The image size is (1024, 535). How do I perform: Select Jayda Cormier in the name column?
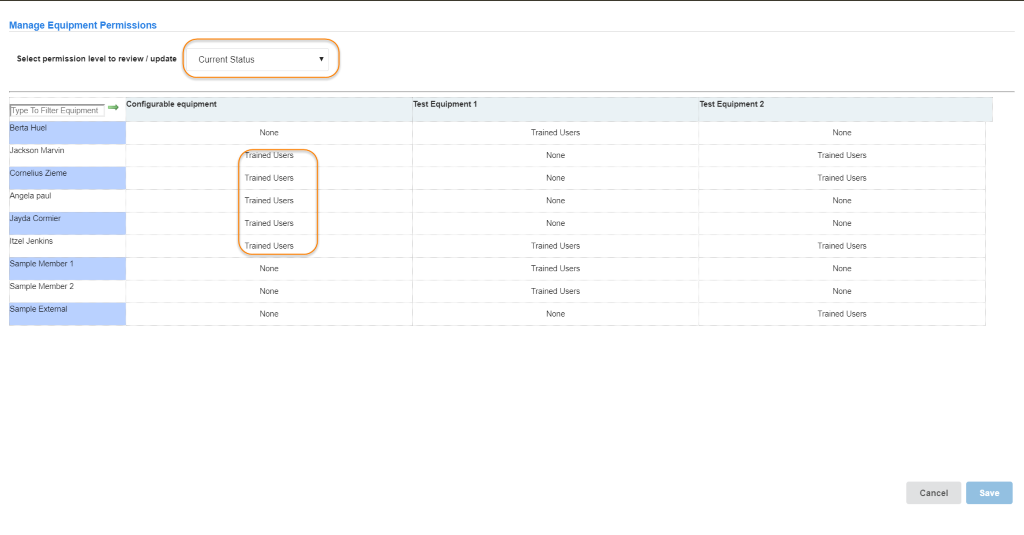[34, 218]
